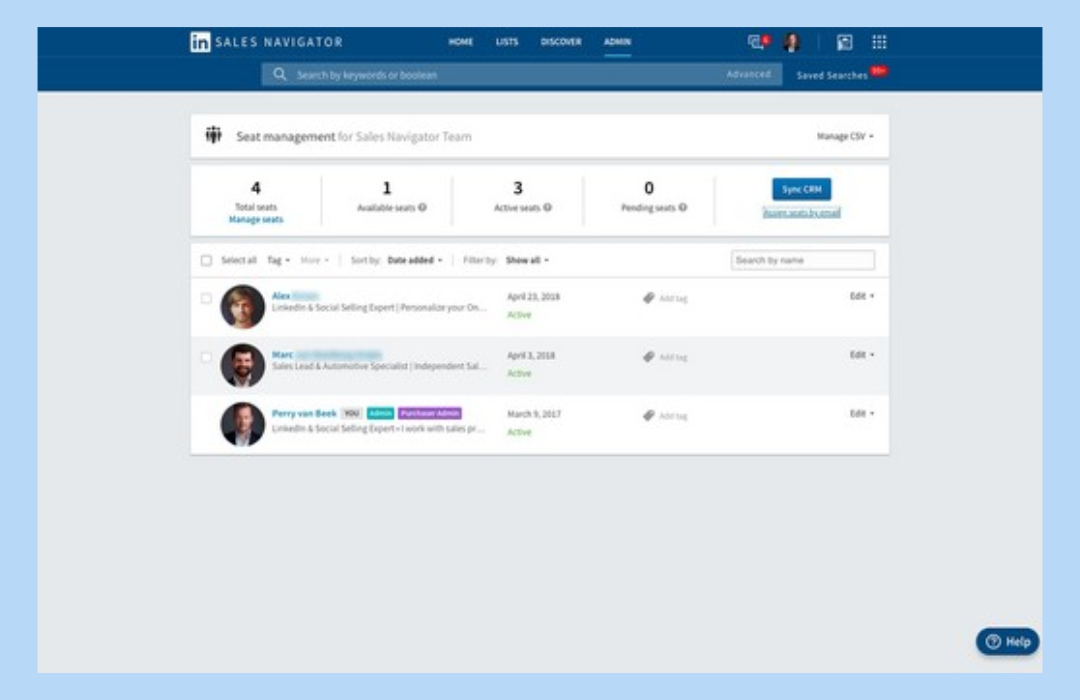Open the messages icon with notification badge
This screenshot has height=700, width=1080.
click(758, 42)
